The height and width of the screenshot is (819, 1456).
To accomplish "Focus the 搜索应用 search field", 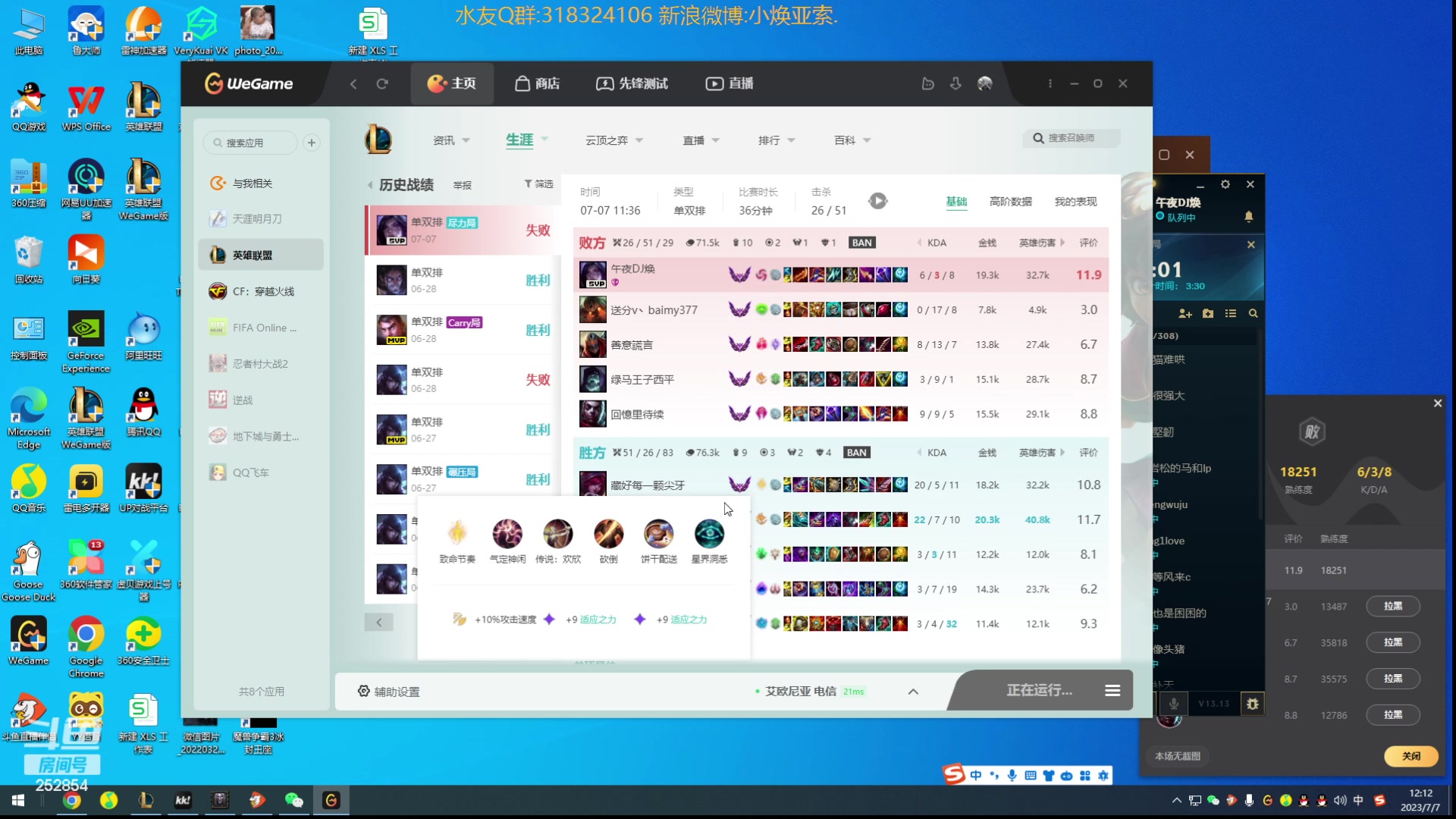I will click(x=251, y=143).
